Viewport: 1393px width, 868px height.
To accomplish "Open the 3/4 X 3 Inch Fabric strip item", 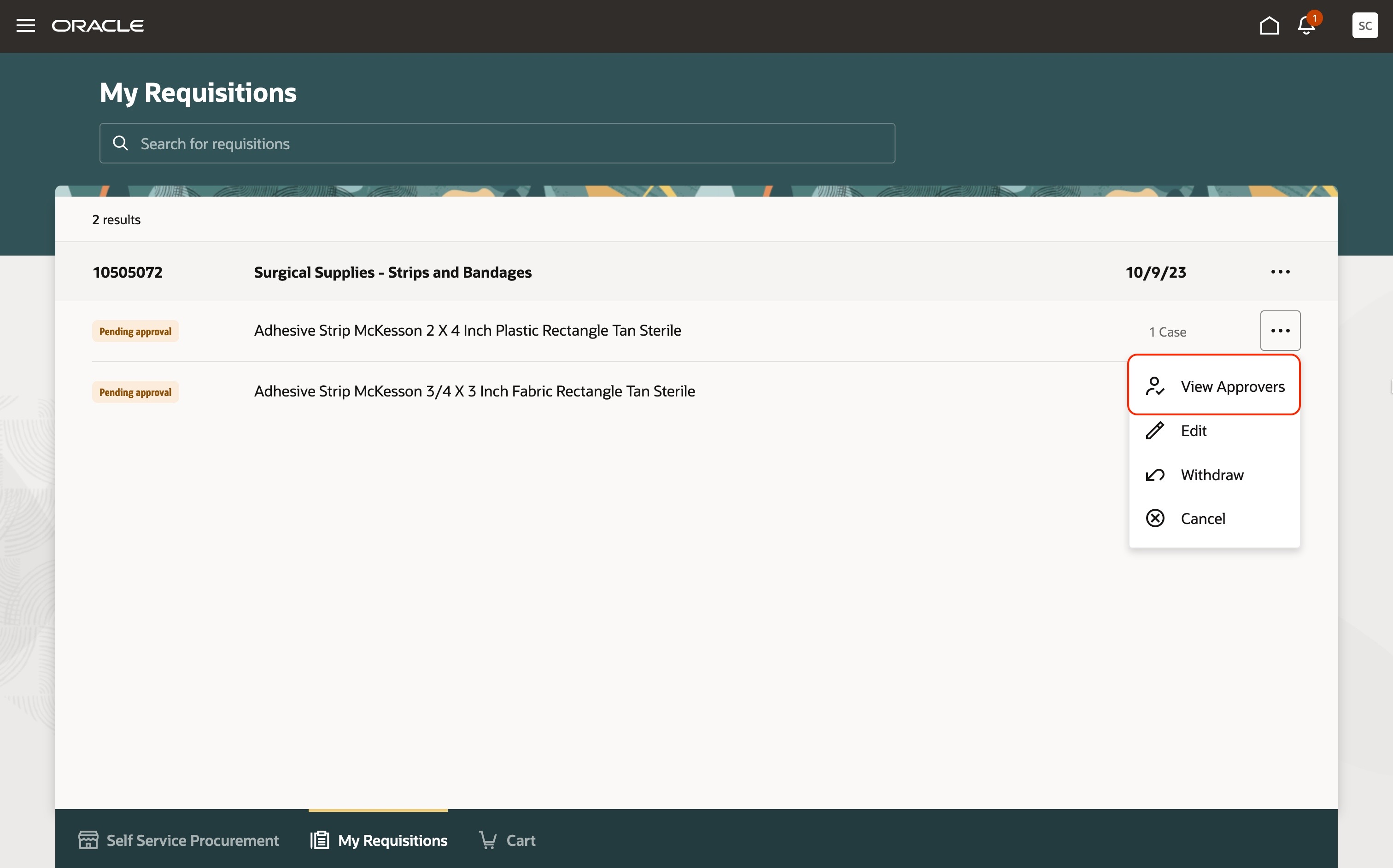I will 474,391.
